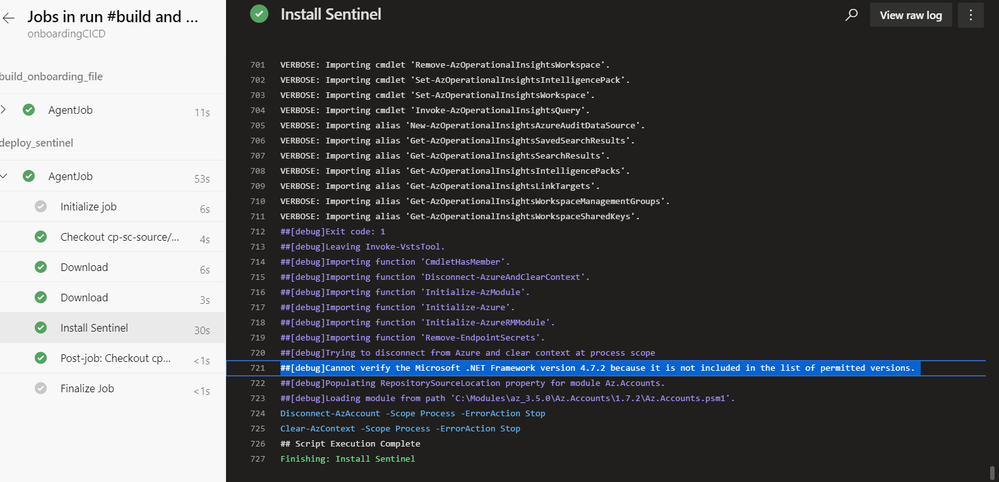Open the second Download step (3s)
This screenshot has height=482, width=999.
point(84,297)
